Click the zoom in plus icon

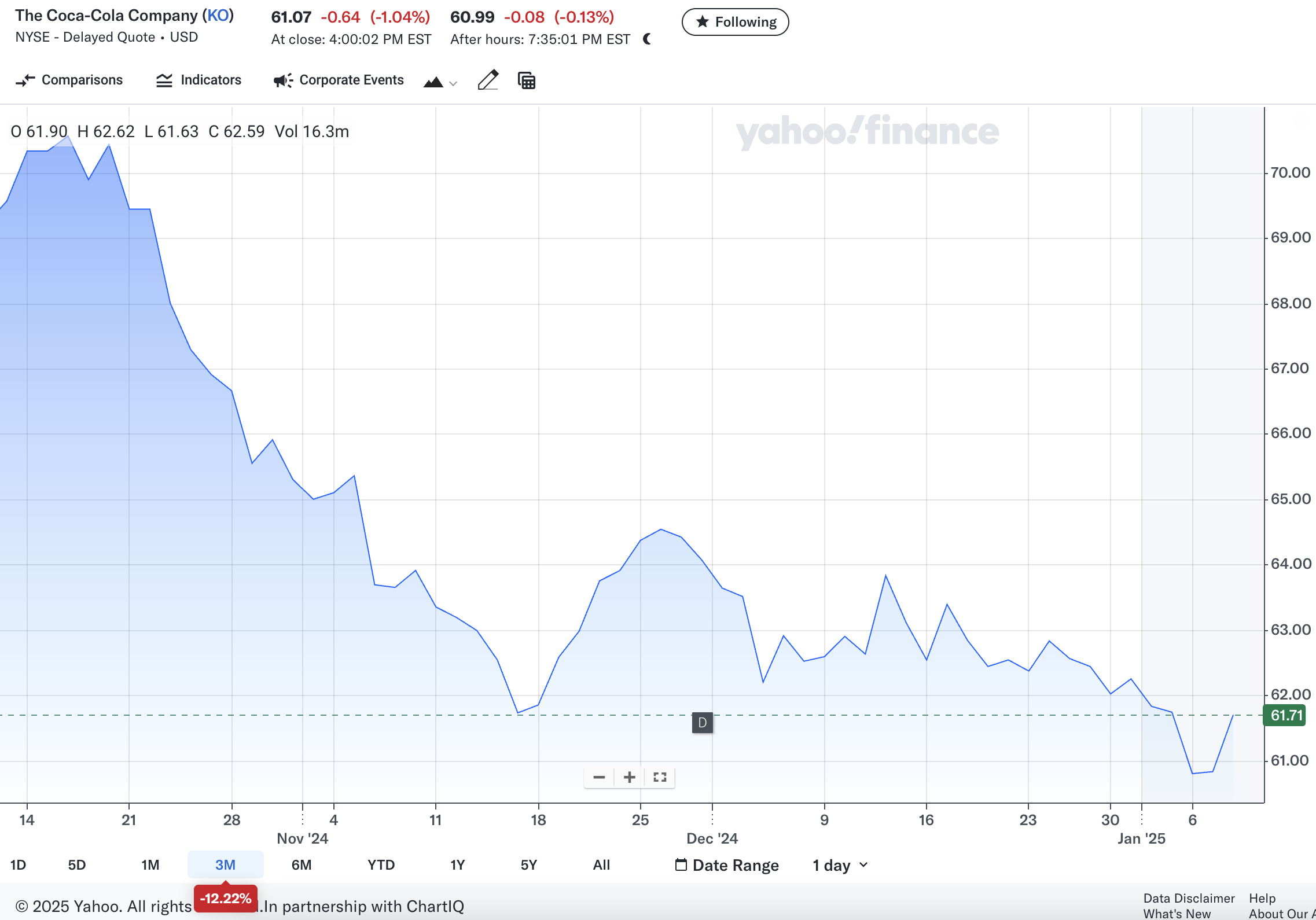tap(629, 777)
